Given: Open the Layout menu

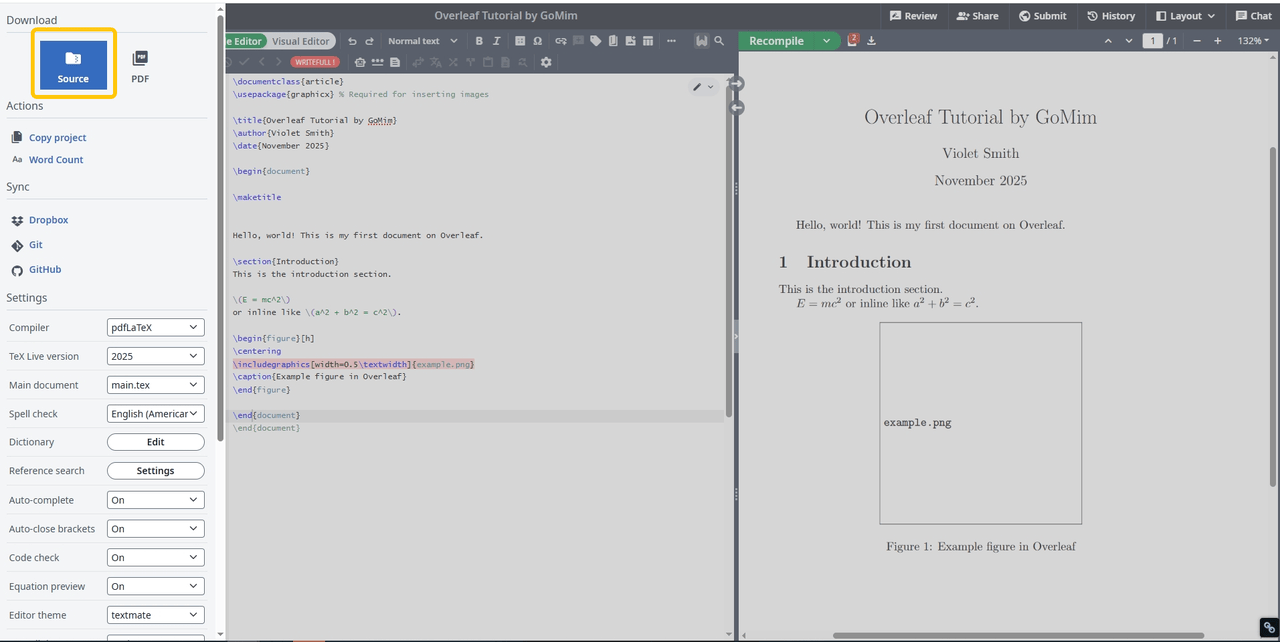Looking at the screenshot, I should click(1184, 15).
